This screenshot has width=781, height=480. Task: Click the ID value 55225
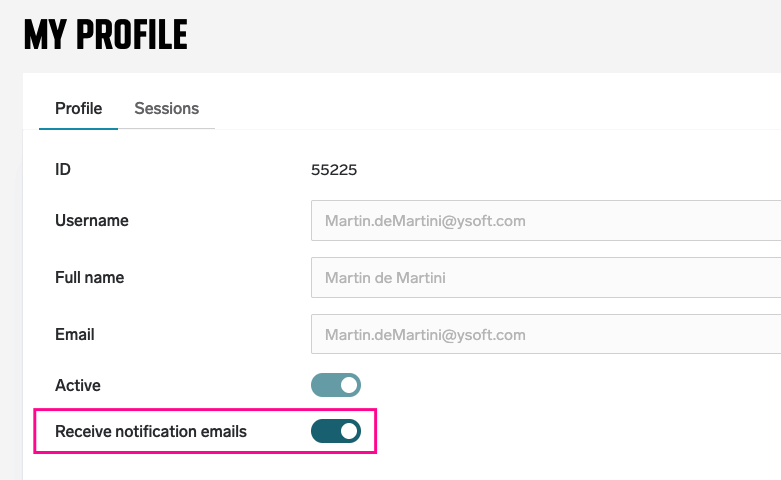[x=334, y=170]
